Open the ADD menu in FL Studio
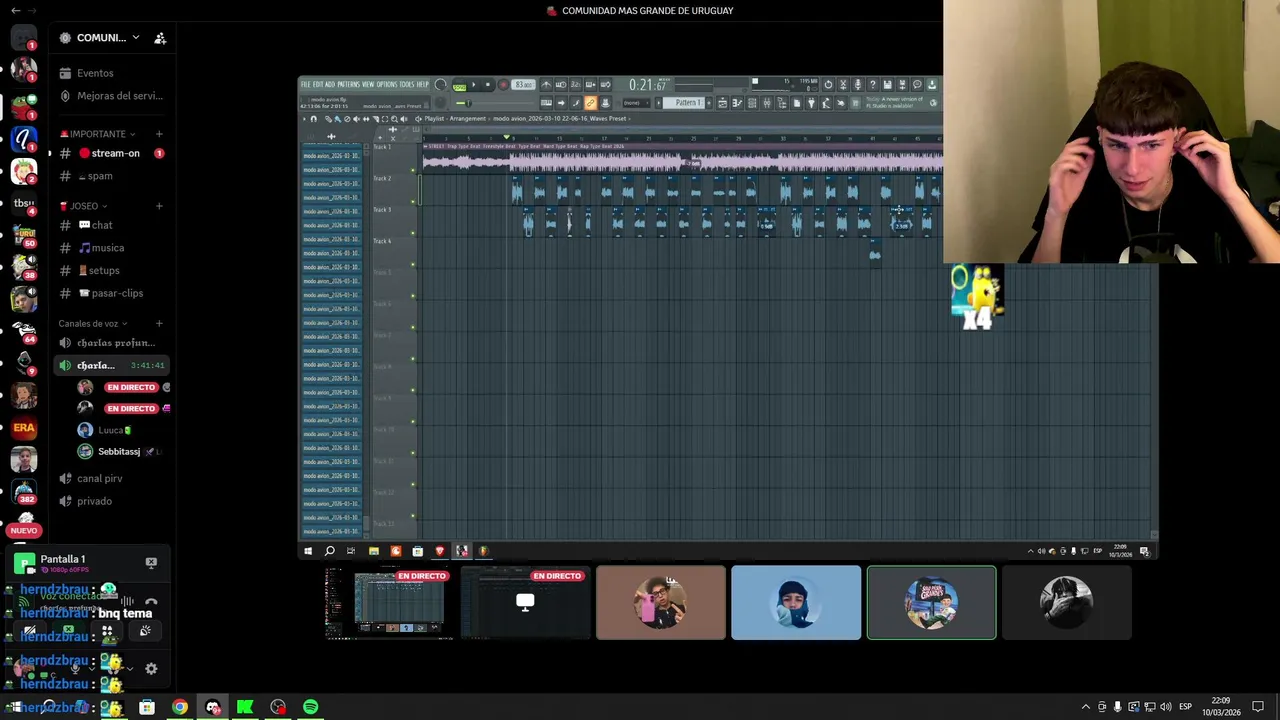 [x=330, y=84]
